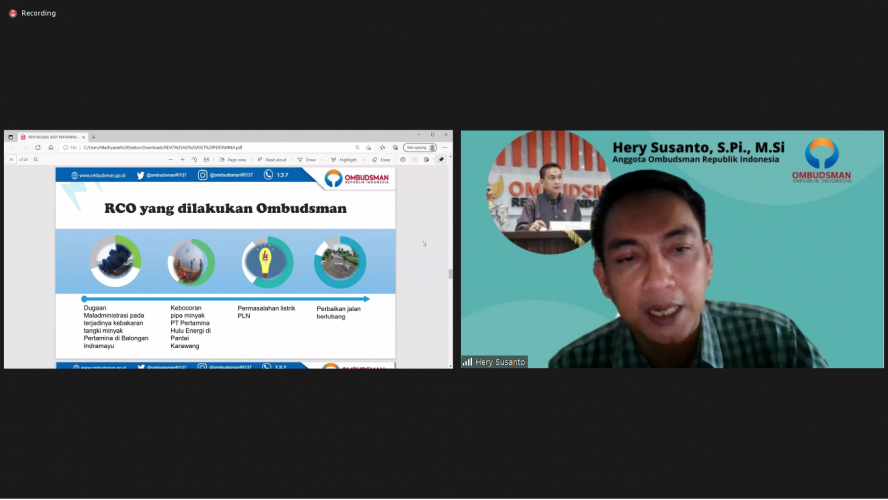Click the PDF vertical scrollbar thumb
888x500 pixels.
coord(449,273)
